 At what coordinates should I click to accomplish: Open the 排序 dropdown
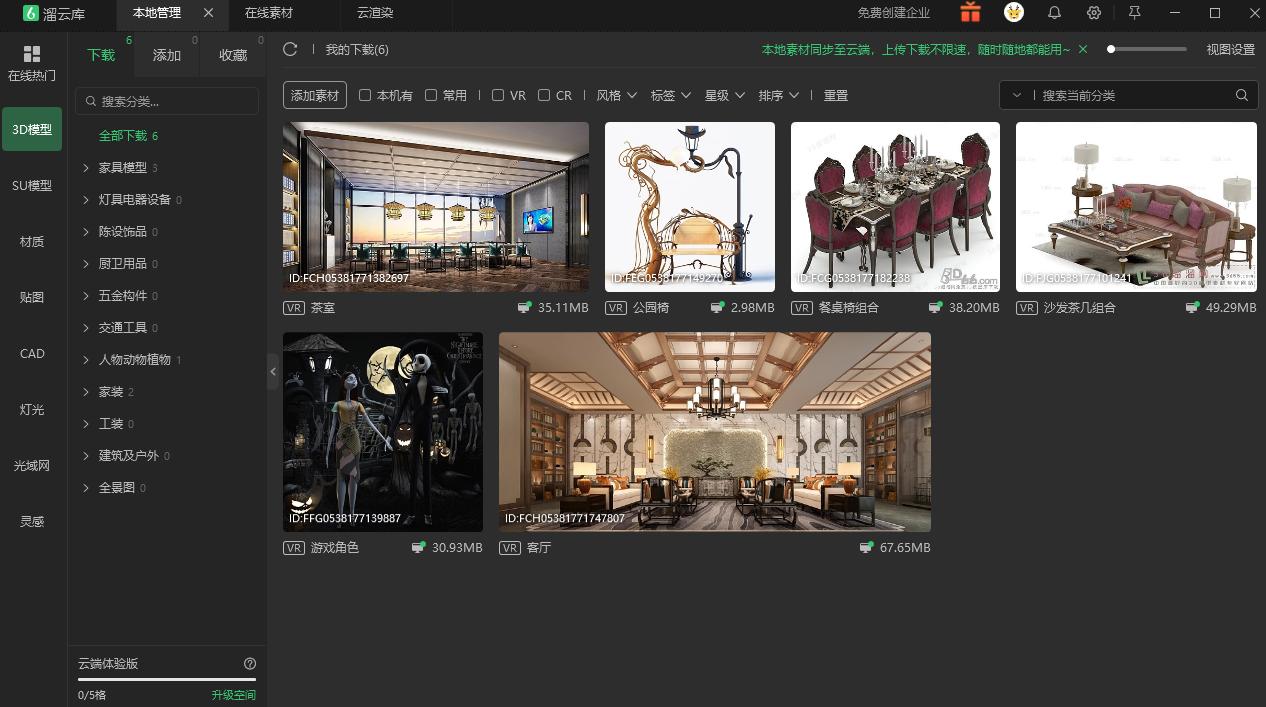pos(778,95)
